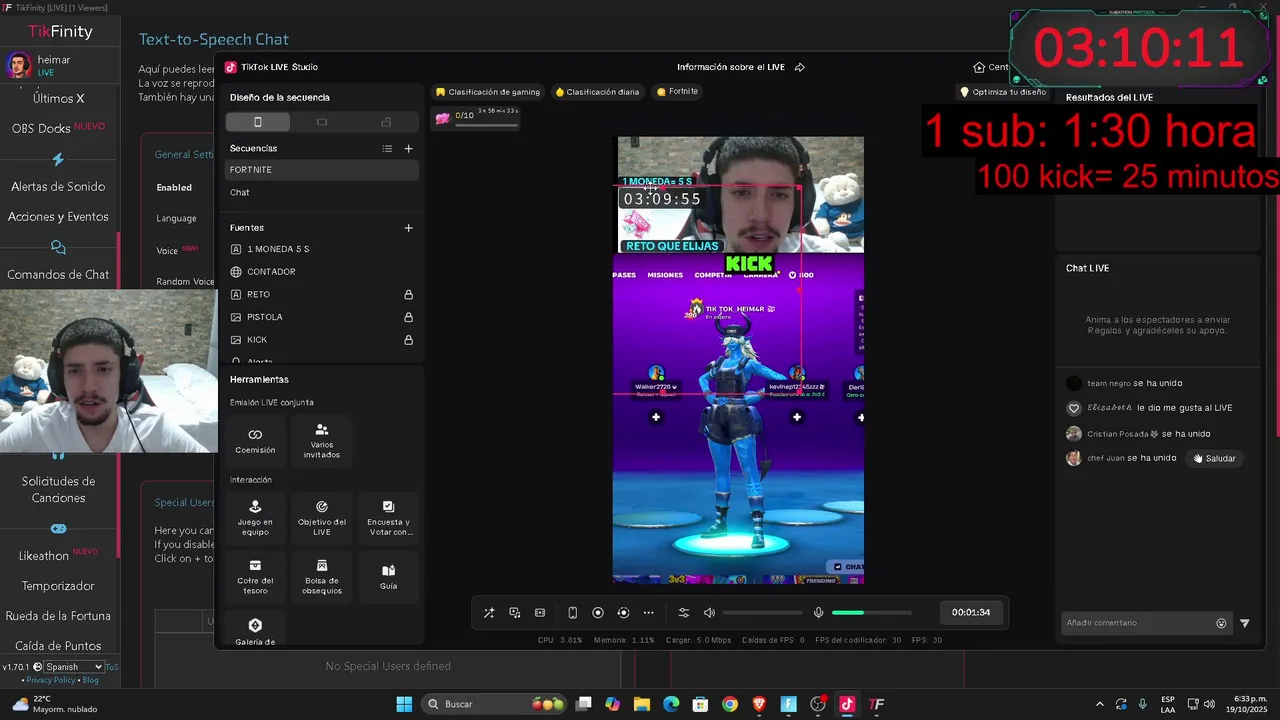Select the FORTNITE sequence
1280x720 pixels.
(322, 170)
